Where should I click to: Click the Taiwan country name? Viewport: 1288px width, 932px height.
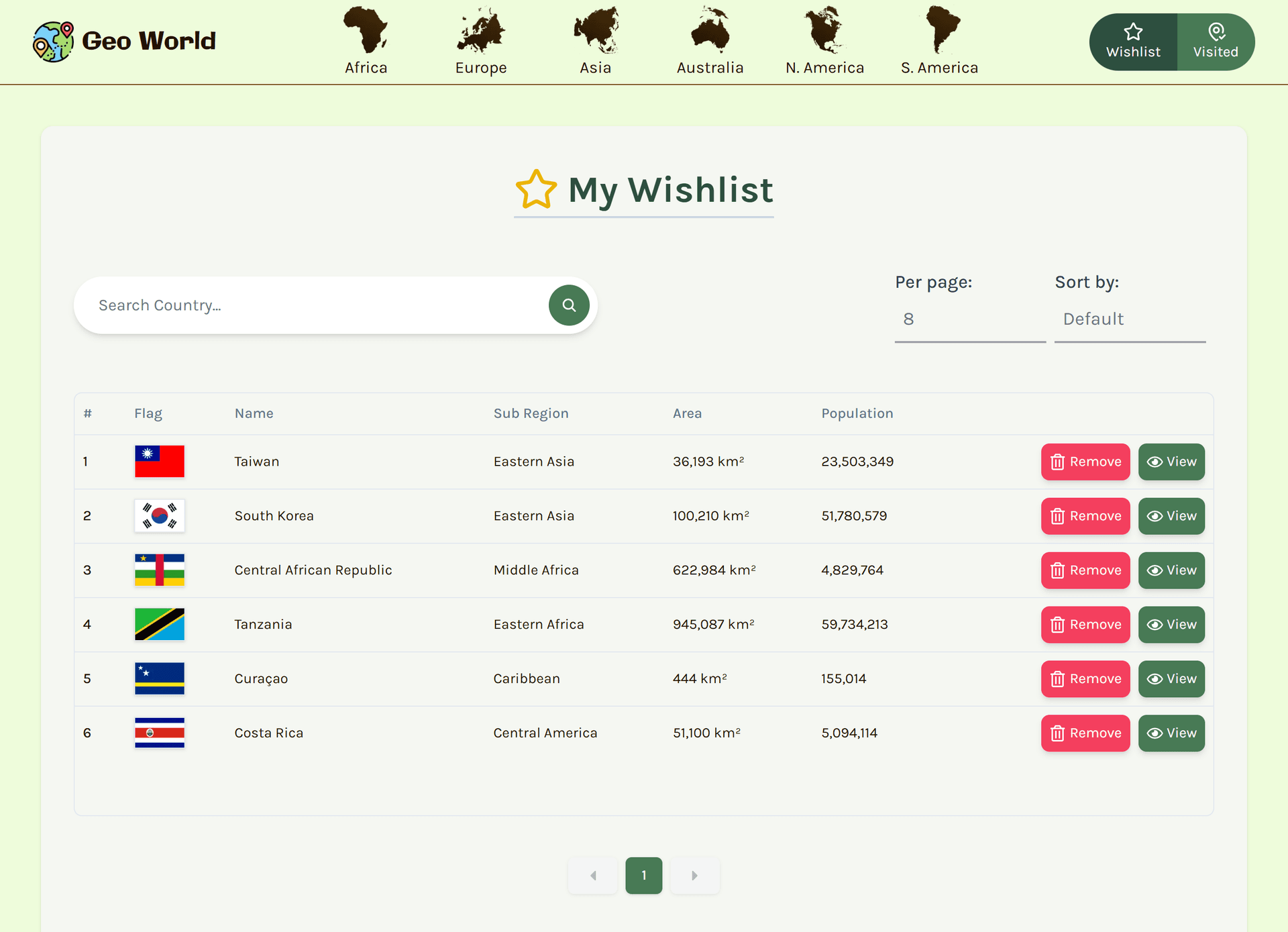point(257,462)
